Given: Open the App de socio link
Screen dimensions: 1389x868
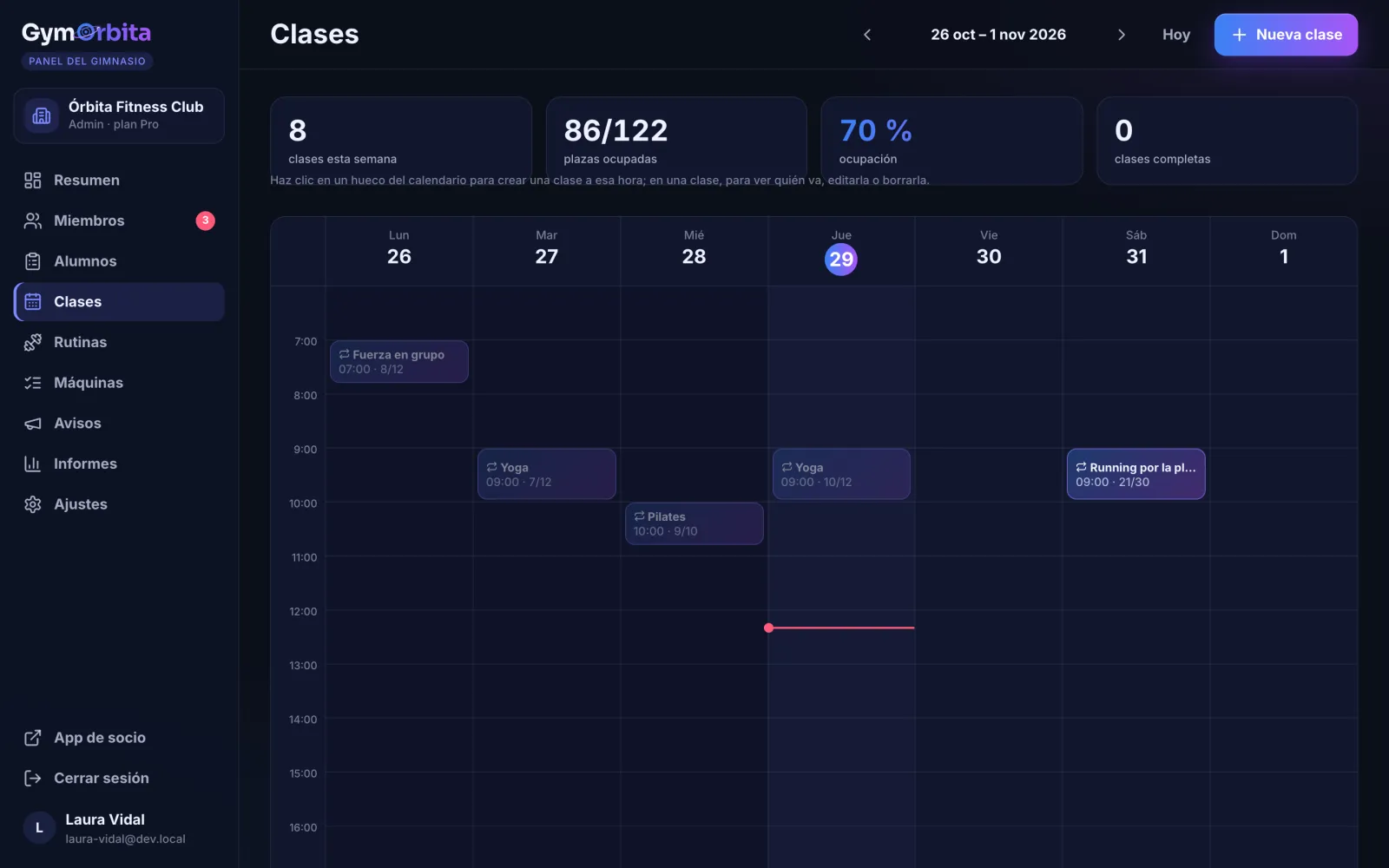Looking at the screenshot, I should pos(119,738).
